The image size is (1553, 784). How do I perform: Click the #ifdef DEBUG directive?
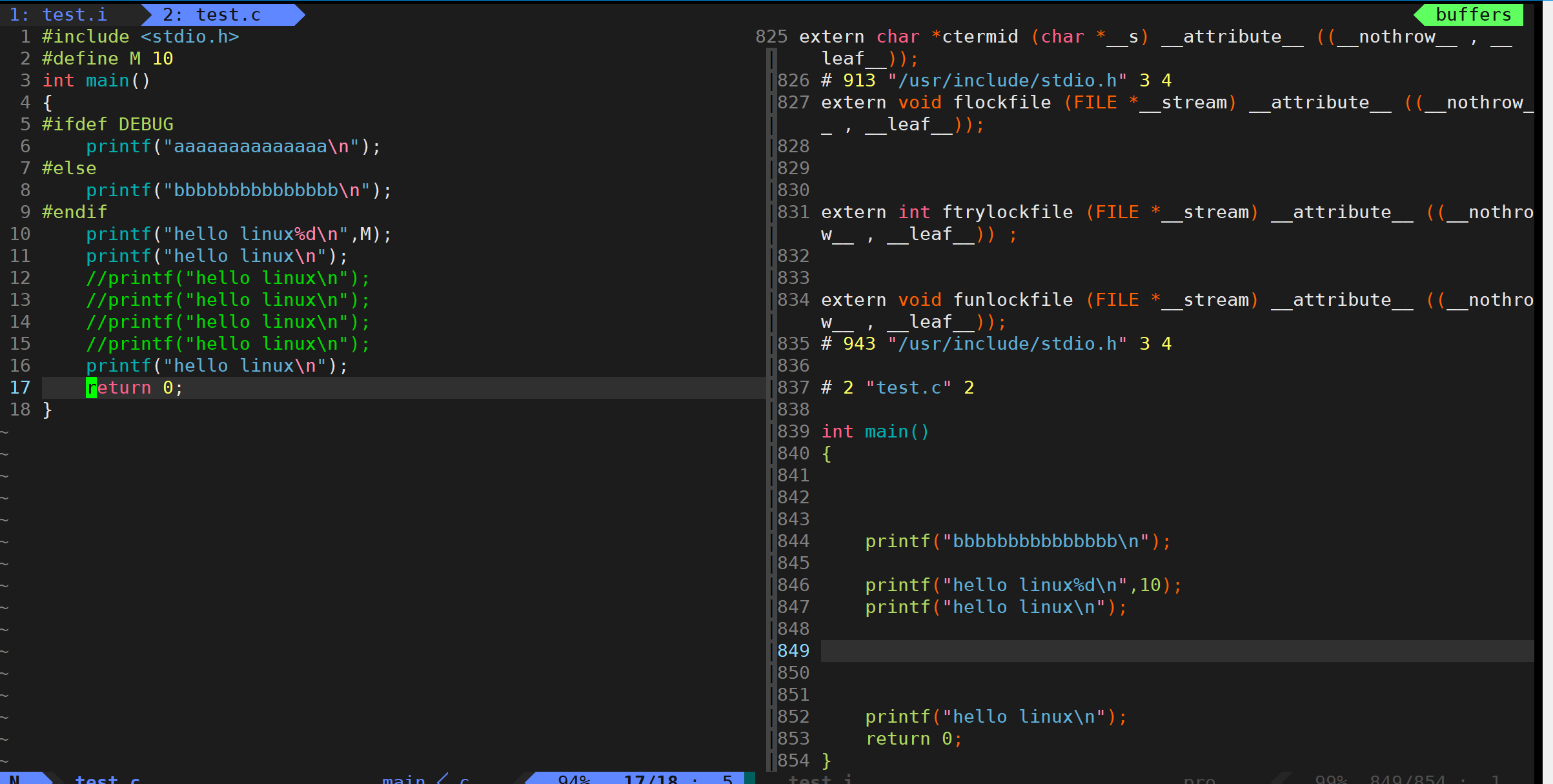click(108, 125)
